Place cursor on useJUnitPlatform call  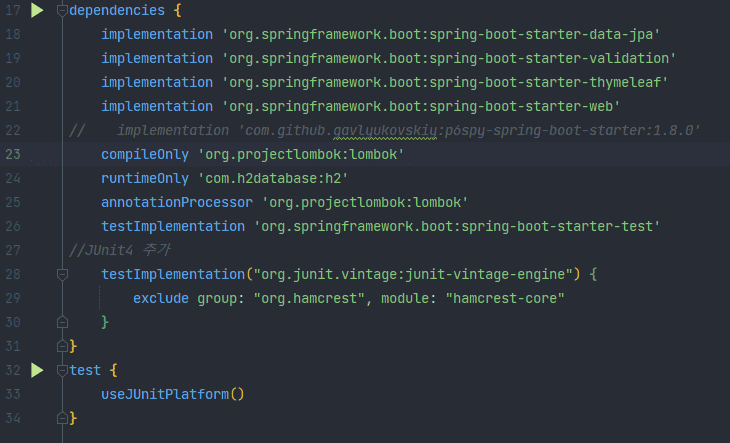[173, 394]
